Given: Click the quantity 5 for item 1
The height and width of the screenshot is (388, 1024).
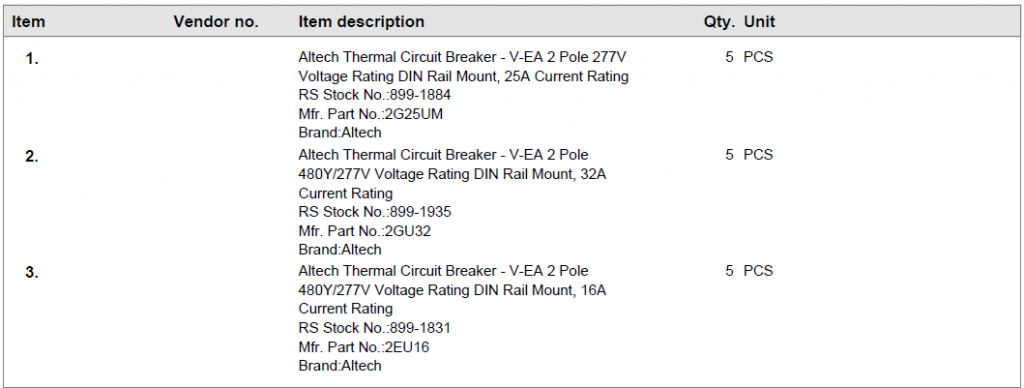Looking at the screenshot, I should click(729, 57).
